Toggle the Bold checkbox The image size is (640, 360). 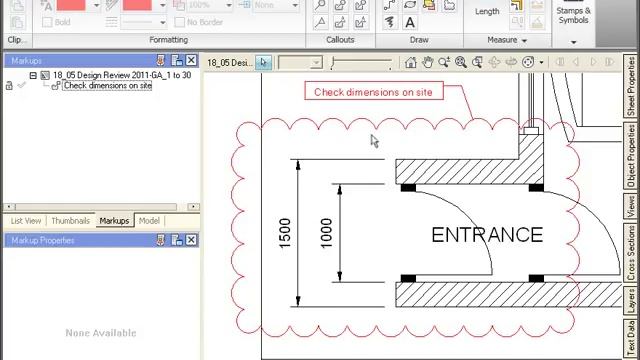point(47,22)
